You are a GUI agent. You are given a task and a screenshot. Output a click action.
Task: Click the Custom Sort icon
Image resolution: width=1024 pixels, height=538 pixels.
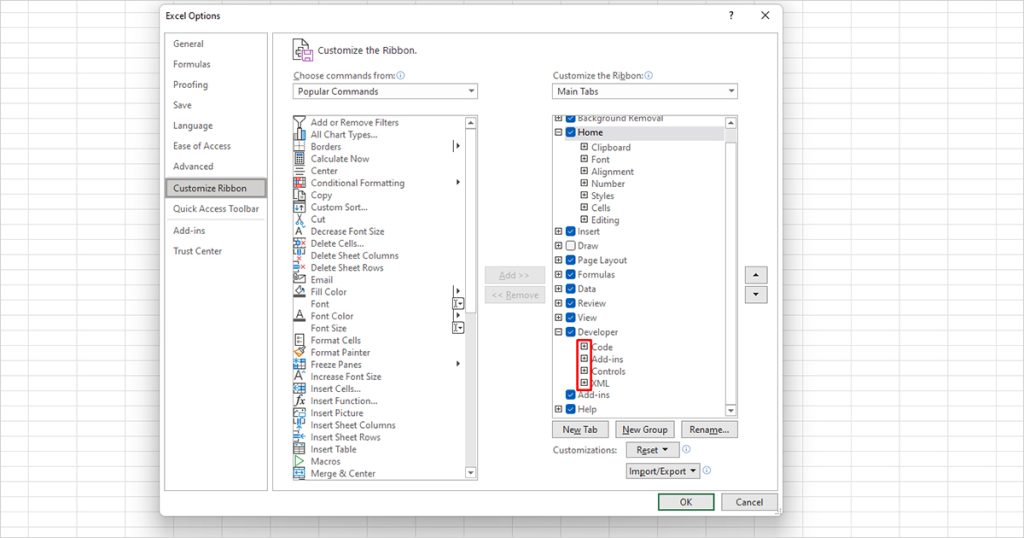pyautogui.click(x=299, y=207)
